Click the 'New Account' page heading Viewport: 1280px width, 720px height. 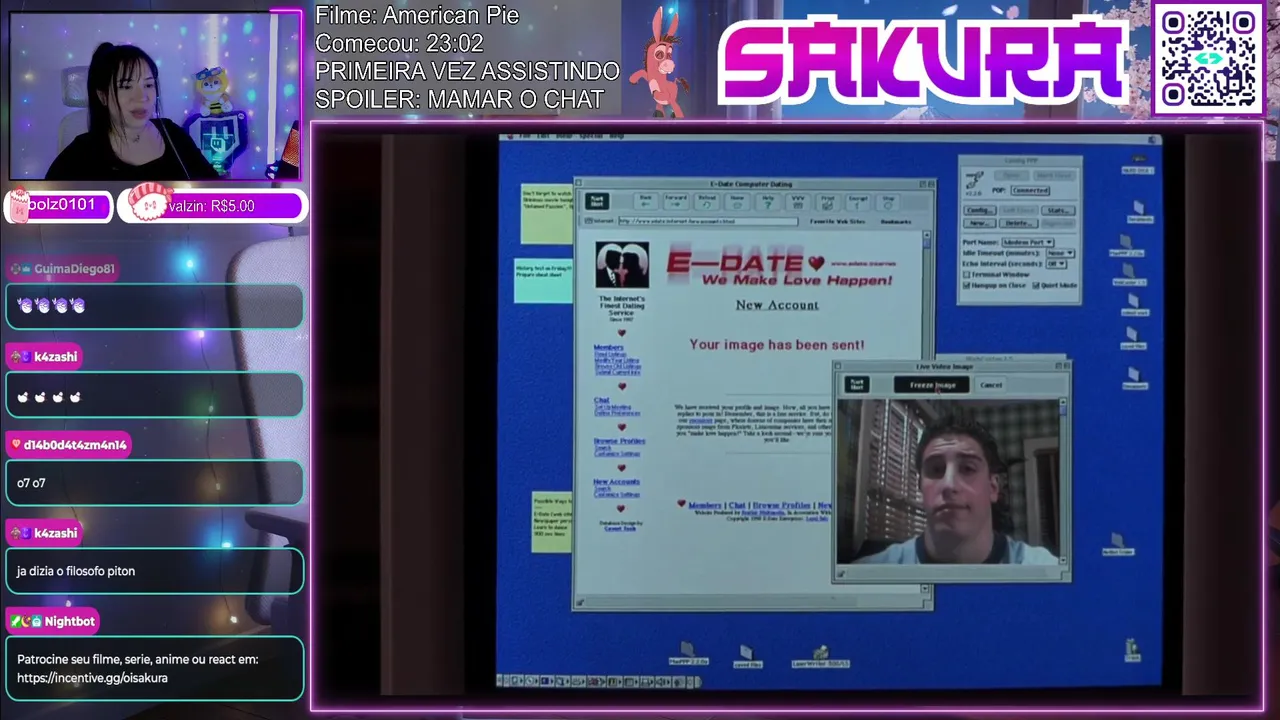(x=777, y=305)
